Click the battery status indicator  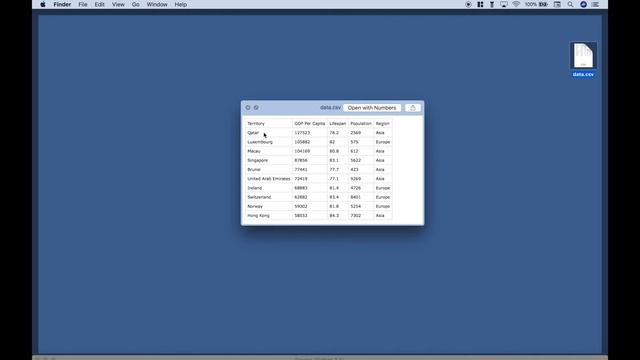coord(536,4)
